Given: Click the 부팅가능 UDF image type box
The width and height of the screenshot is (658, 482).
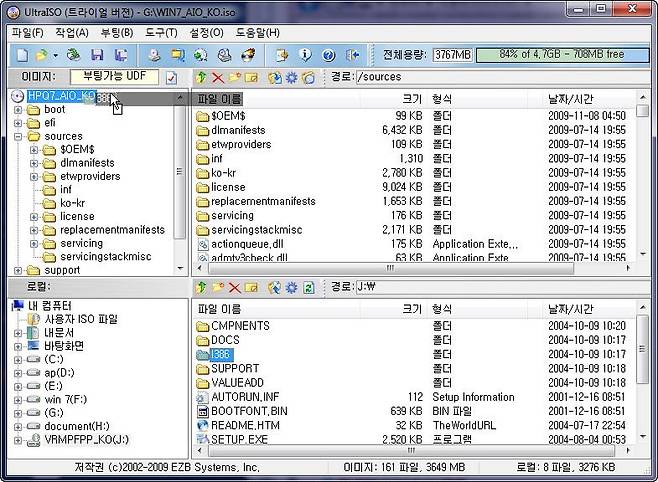Looking at the screenshot, I should tap(115, 77).
